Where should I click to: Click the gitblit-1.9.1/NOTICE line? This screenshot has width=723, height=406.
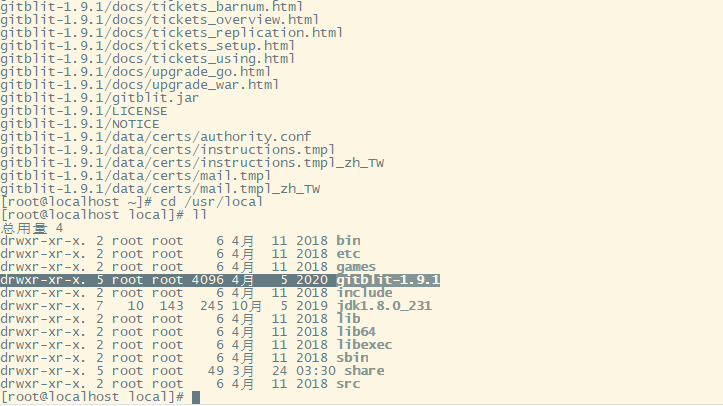click(x=80, y=124)
